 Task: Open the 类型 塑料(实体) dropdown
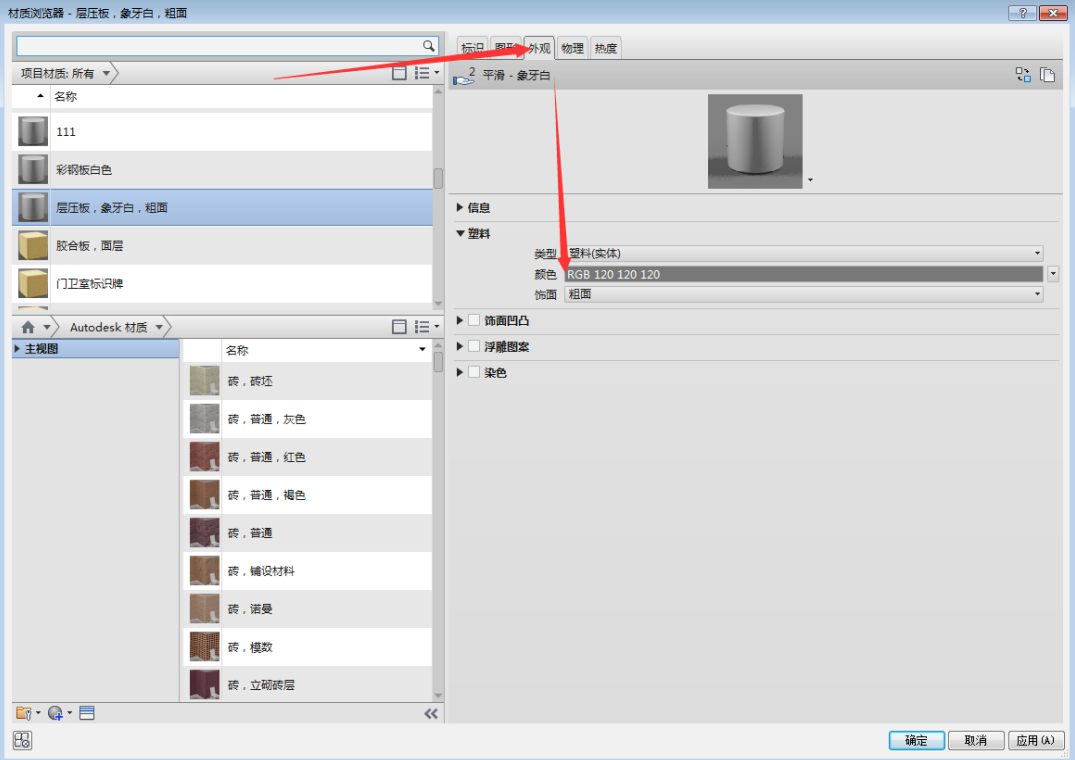(x=804, y=254)
